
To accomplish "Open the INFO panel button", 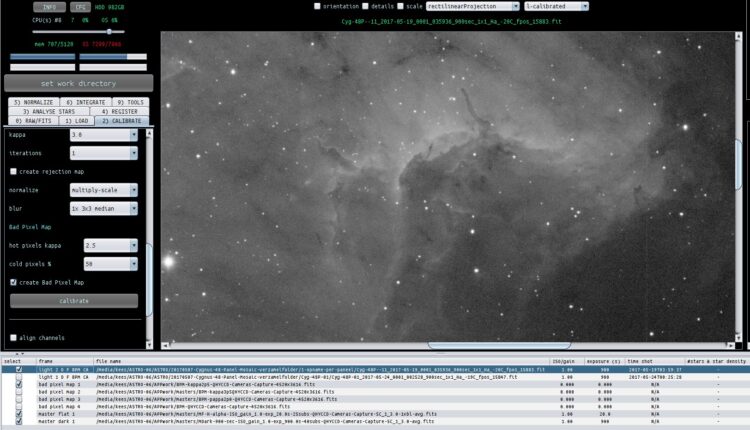I will pyautogui.click(x=49, y=7).
